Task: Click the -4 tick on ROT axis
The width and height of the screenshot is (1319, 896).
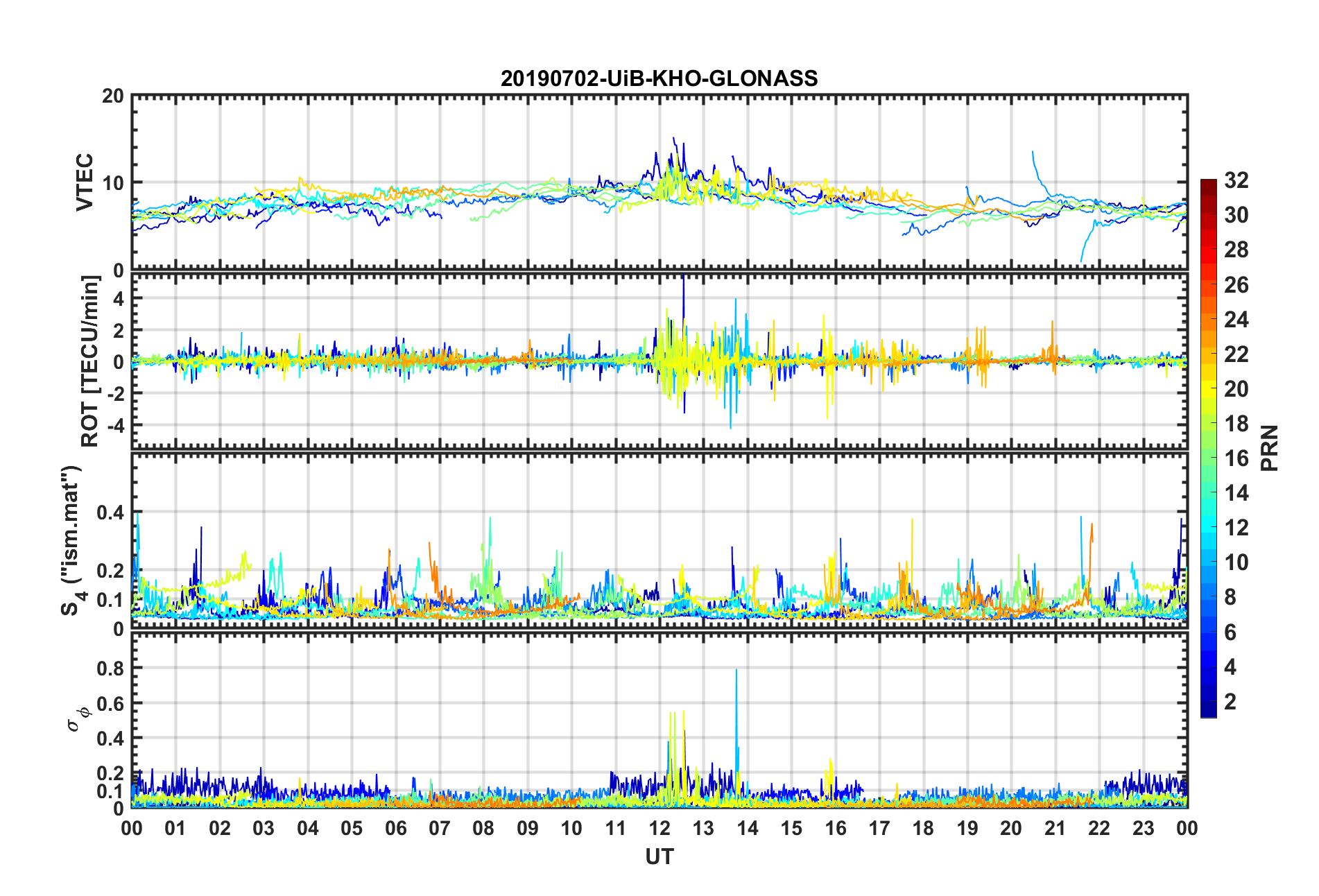Action: click(x=115, y=424)
